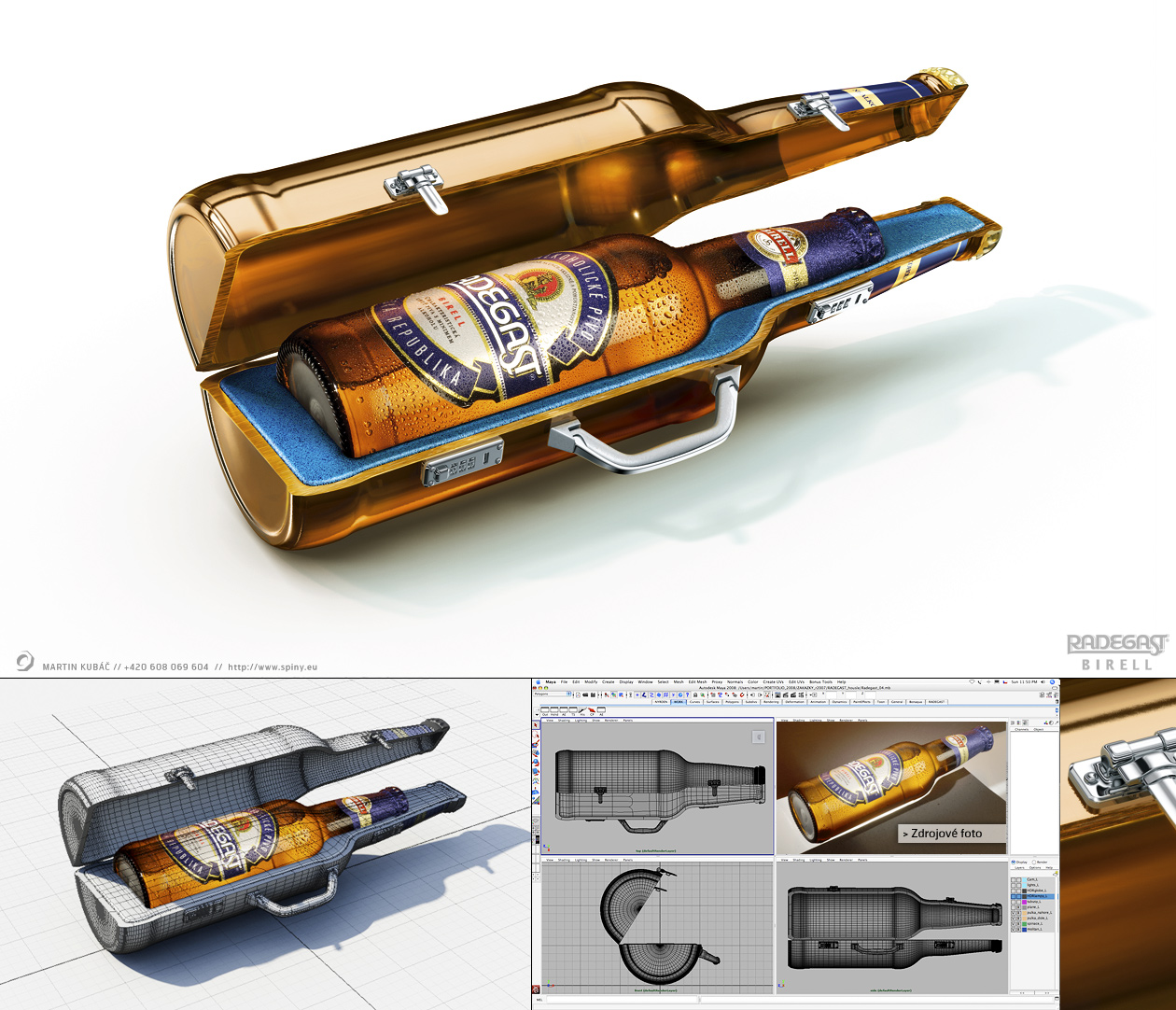Switch to the Rendering shelf tab
The width and height of the screenshot is (1176, 1010).
pos(771,702)
